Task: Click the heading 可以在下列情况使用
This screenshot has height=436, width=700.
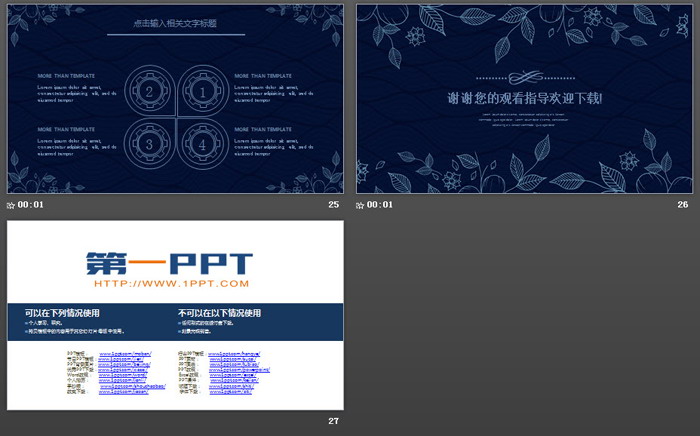Action: (62, 313)
